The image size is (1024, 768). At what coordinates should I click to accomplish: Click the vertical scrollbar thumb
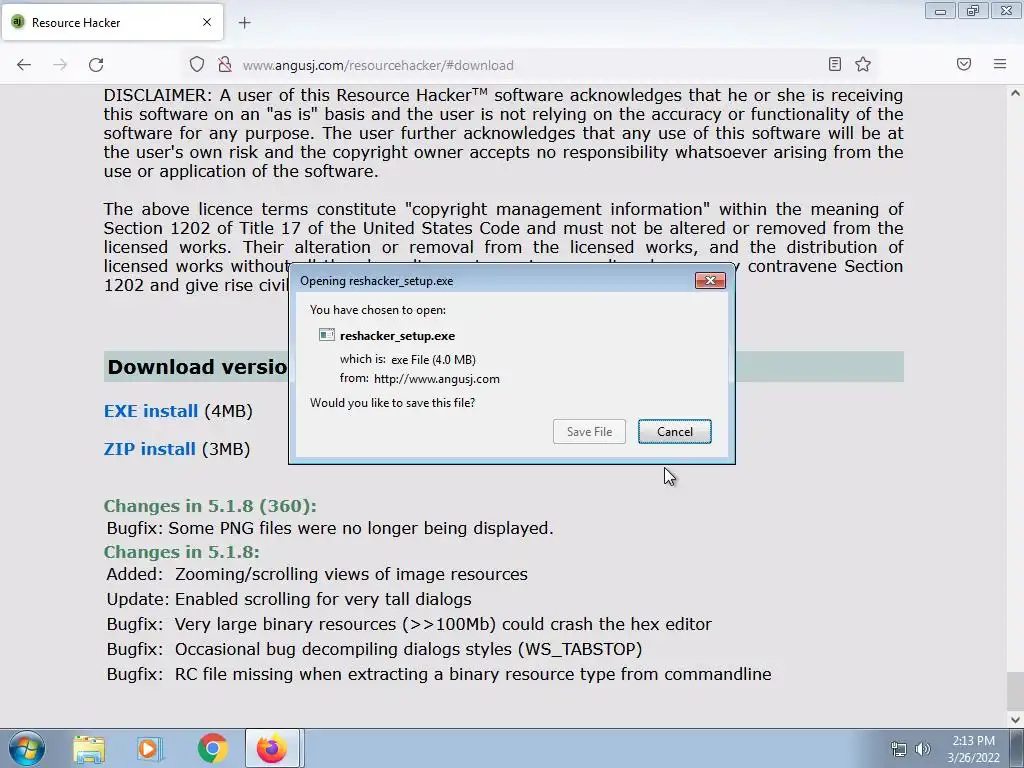1015,691
